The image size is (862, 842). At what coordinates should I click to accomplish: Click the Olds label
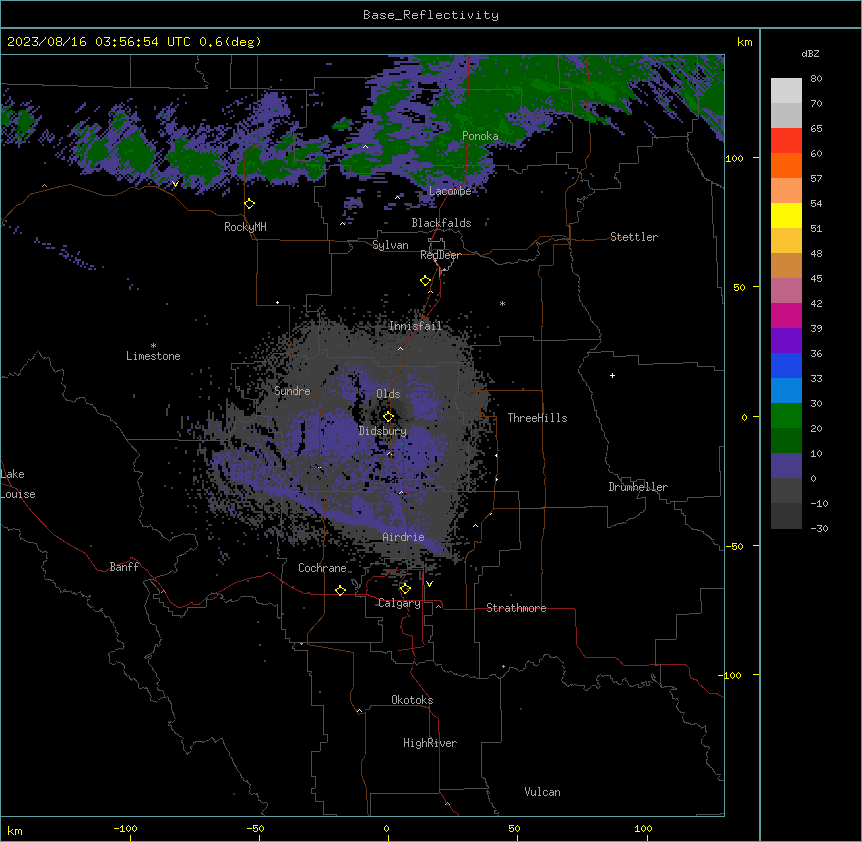[x=388, y=394]
